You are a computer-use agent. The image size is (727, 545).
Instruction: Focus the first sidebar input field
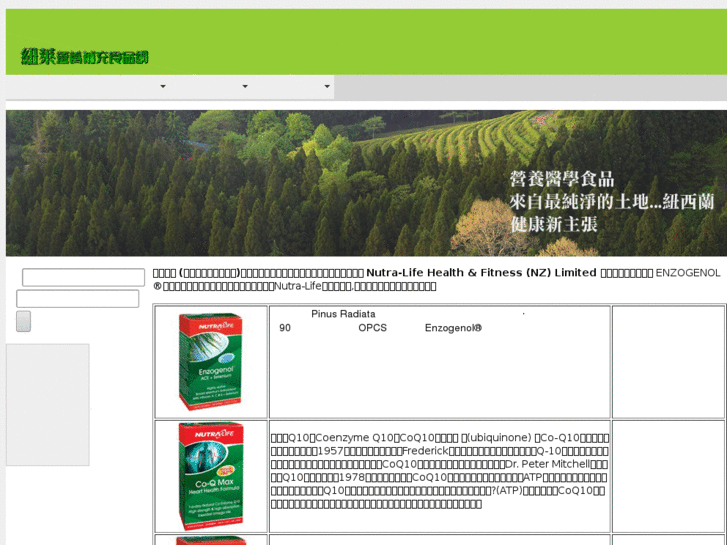pyautogui.click(x=83, y=277)
